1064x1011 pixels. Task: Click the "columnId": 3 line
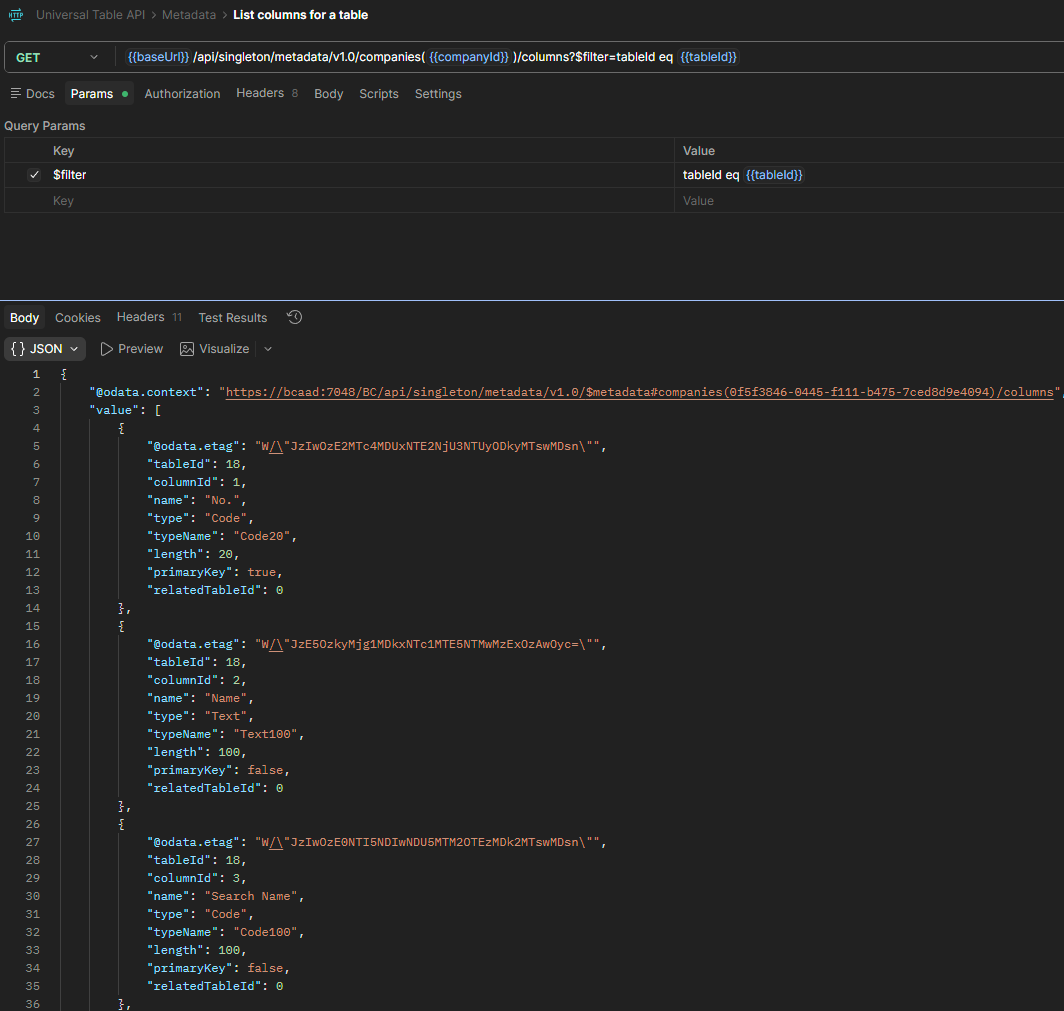tap(197, 878)
